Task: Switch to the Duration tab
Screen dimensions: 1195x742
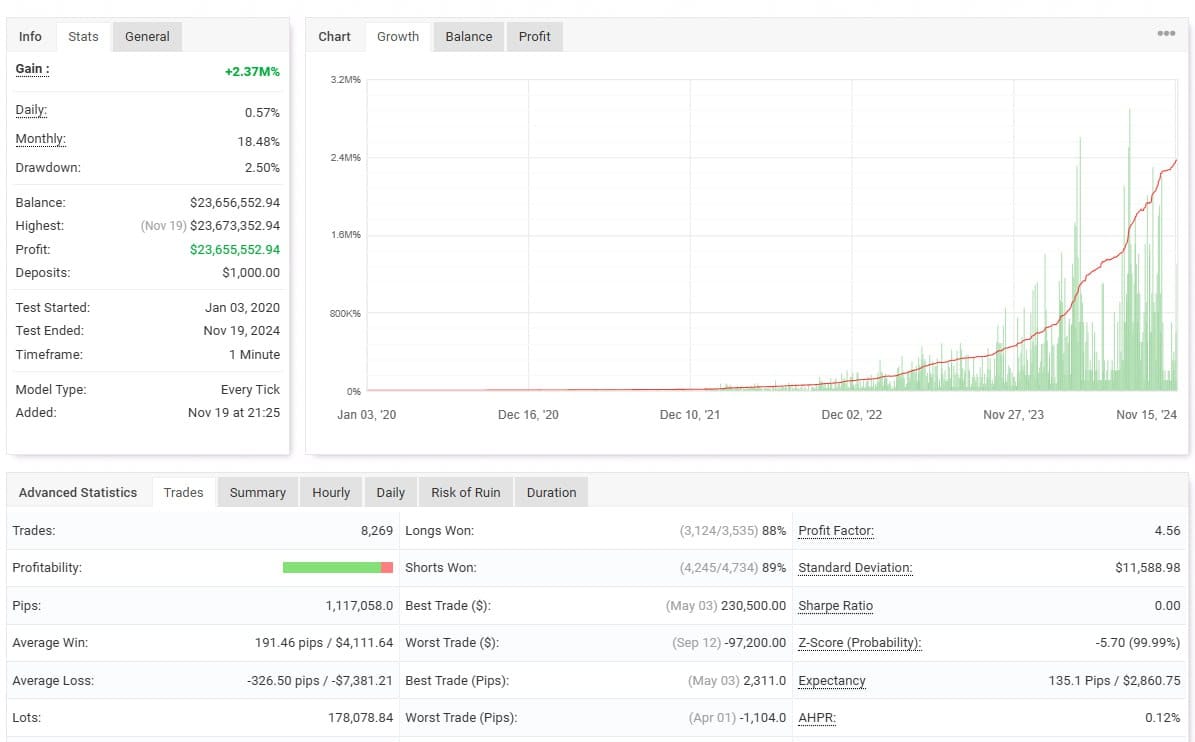Action: point(551,492)
